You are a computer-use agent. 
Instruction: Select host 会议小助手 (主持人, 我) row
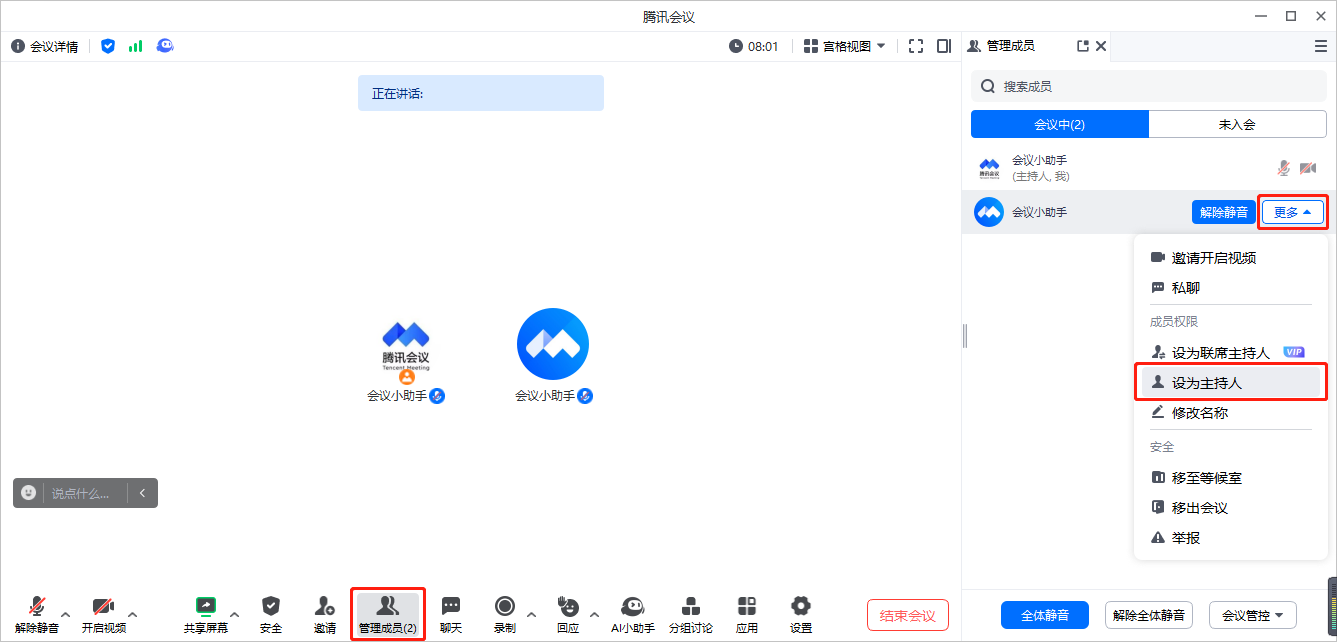tap(1149, 168)
